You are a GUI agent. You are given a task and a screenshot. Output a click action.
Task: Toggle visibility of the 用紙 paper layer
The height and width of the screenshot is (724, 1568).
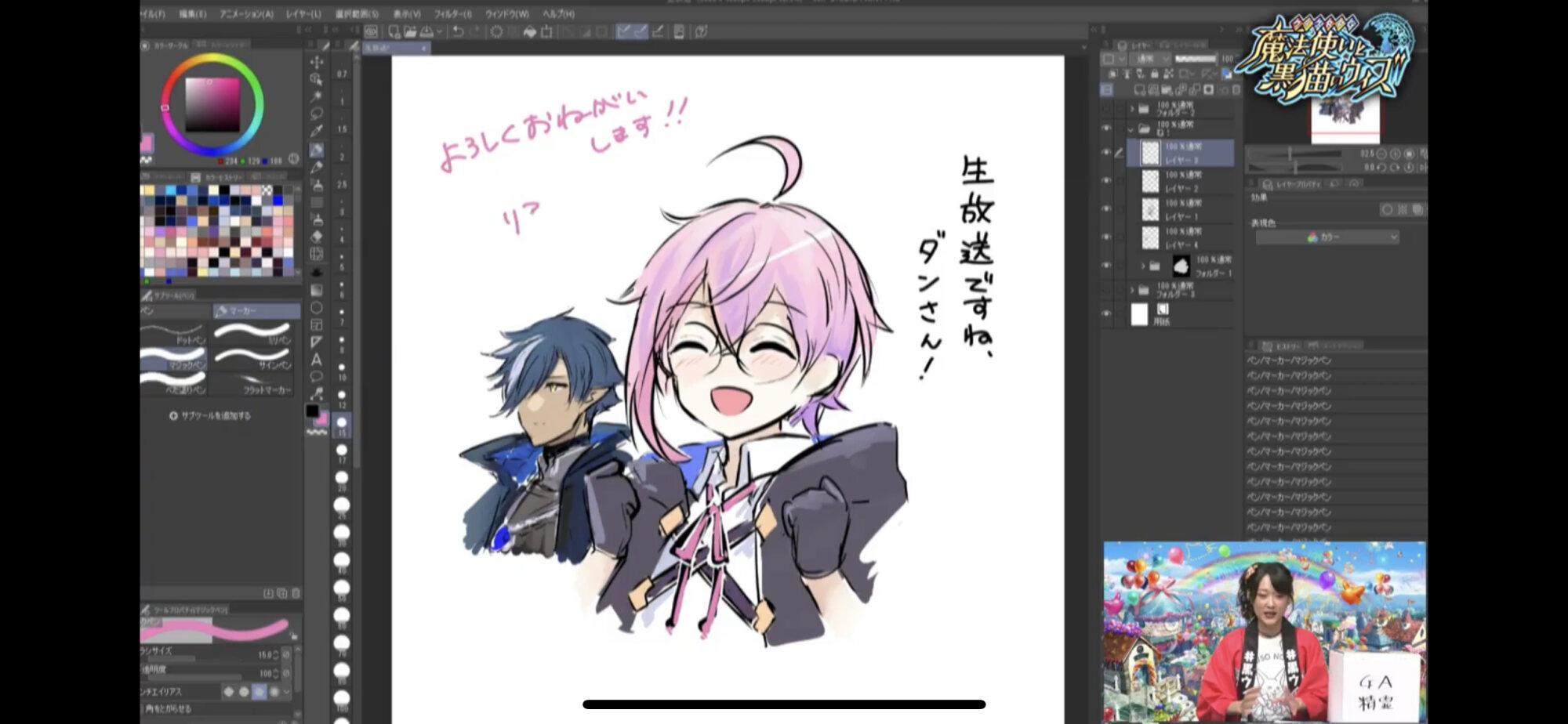[1106, 314]
